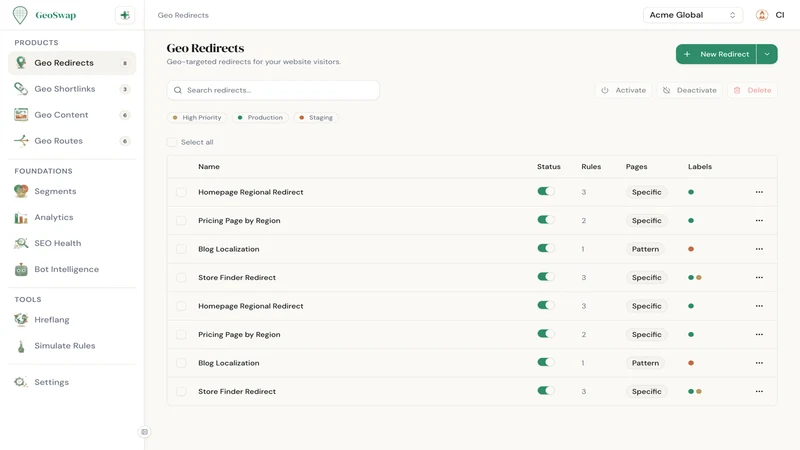Click the tan label dot on first Store Finder Redirect
The height and width of the screenshot is (450, 800).
coord(699,278)
